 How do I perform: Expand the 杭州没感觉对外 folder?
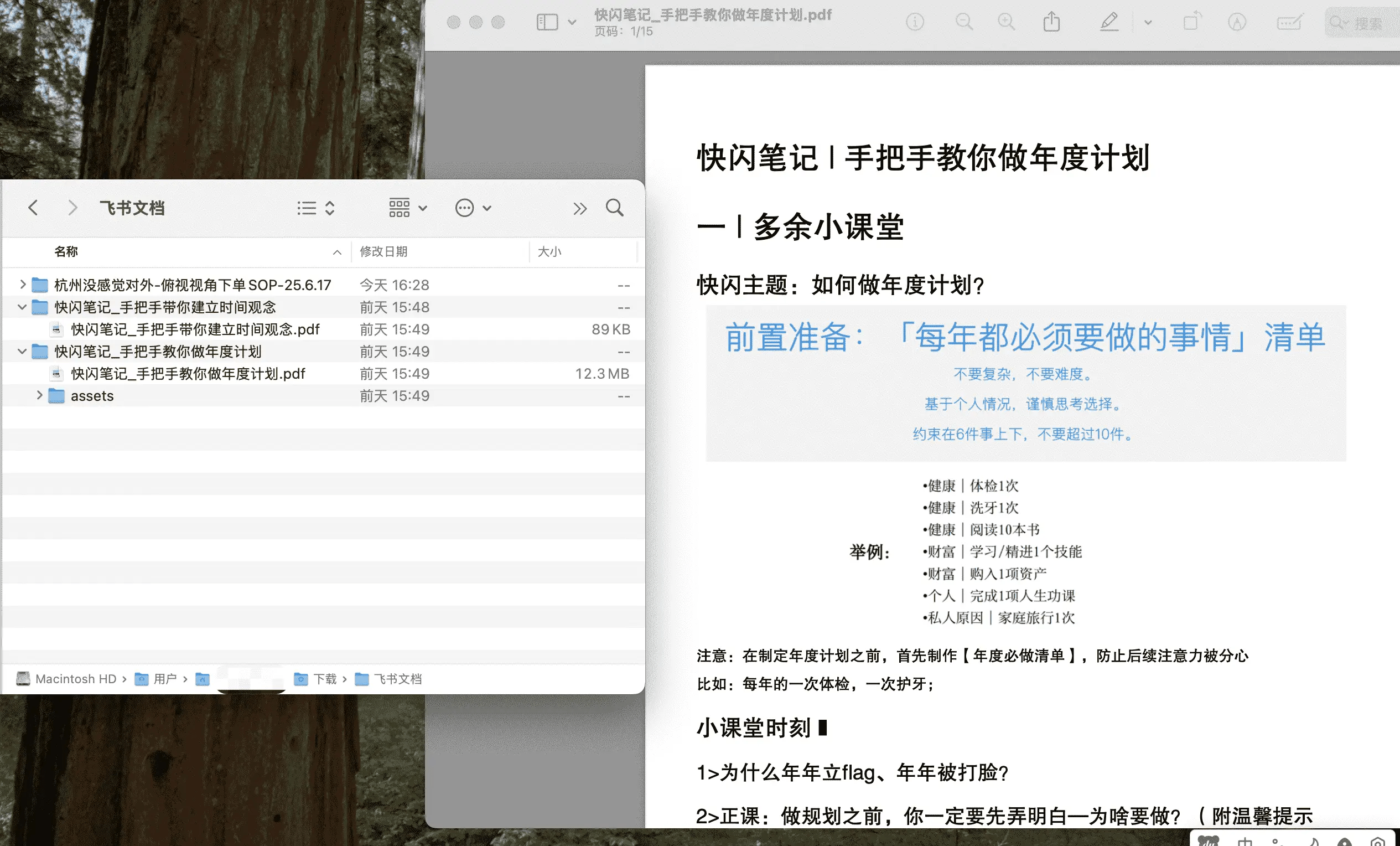pyautogui.click(x=23, y=284)
